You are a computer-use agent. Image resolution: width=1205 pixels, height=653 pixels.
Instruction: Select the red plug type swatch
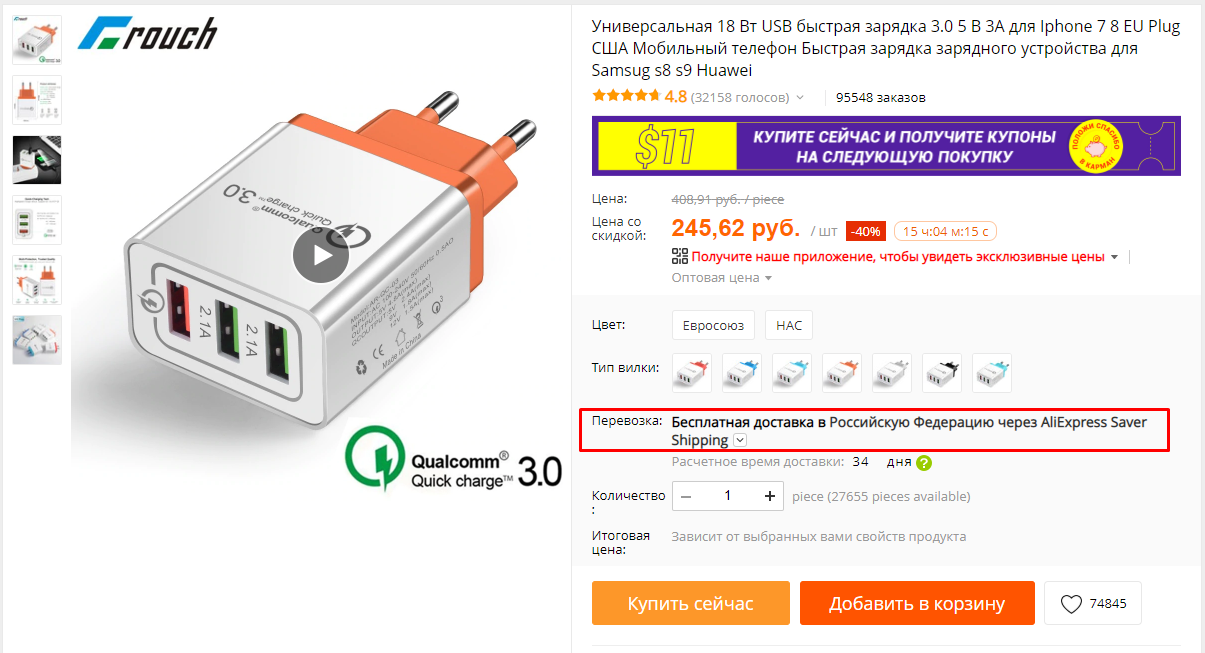click(x=692, y=372)
